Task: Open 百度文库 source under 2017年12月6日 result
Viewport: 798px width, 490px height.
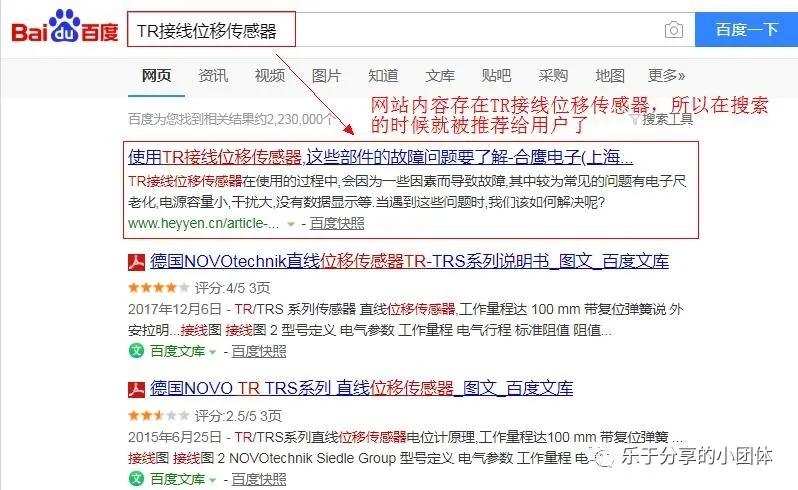Action: click(x=177, y=351)
